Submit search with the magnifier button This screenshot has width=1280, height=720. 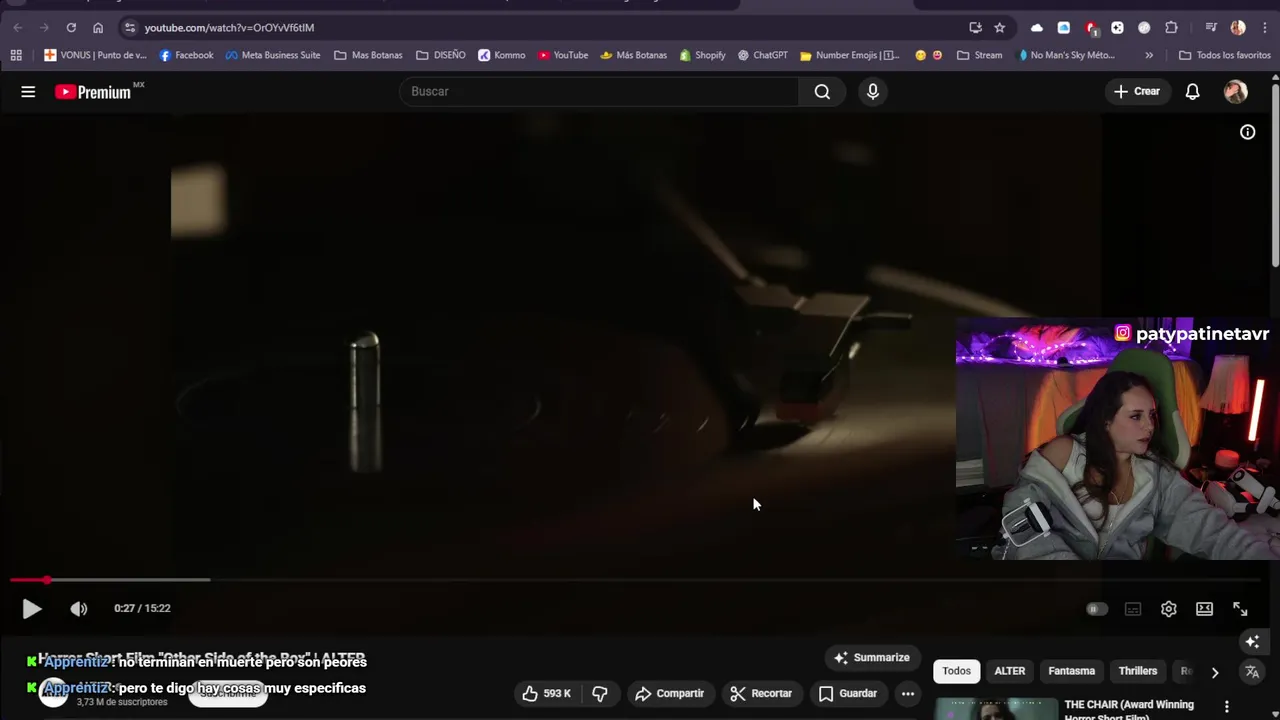click(822, 92)
